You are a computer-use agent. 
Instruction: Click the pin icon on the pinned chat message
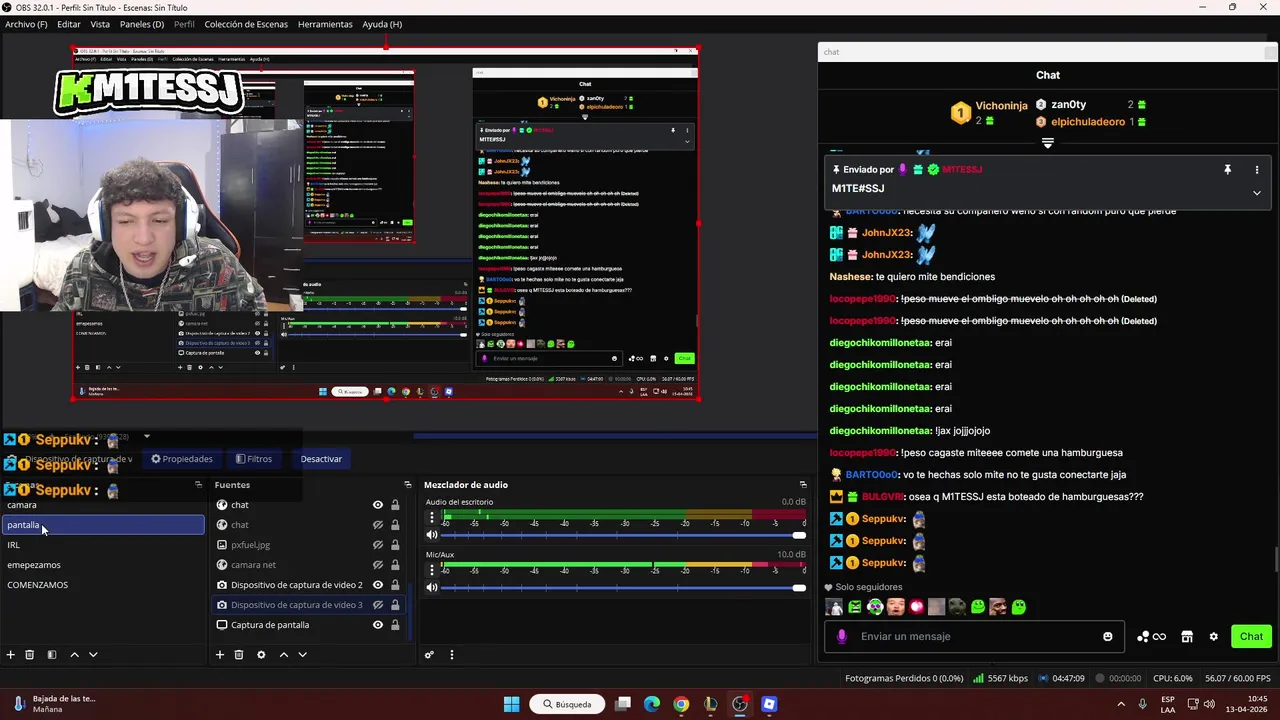click(x=1228, y=170)
